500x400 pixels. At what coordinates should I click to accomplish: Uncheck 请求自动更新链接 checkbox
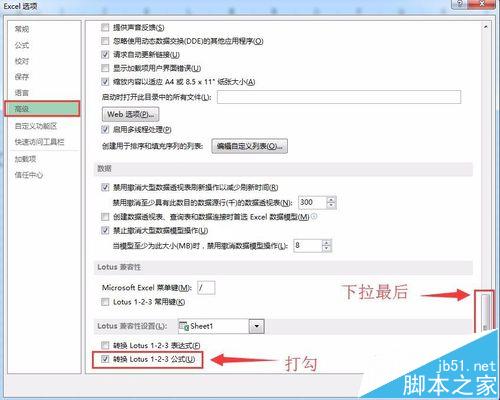point(105,54)
